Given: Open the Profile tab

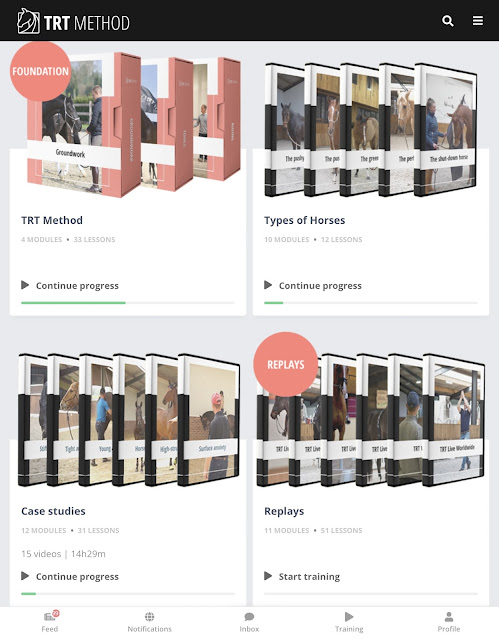Looking at the screenshot, I should click(x=449, y=622).
